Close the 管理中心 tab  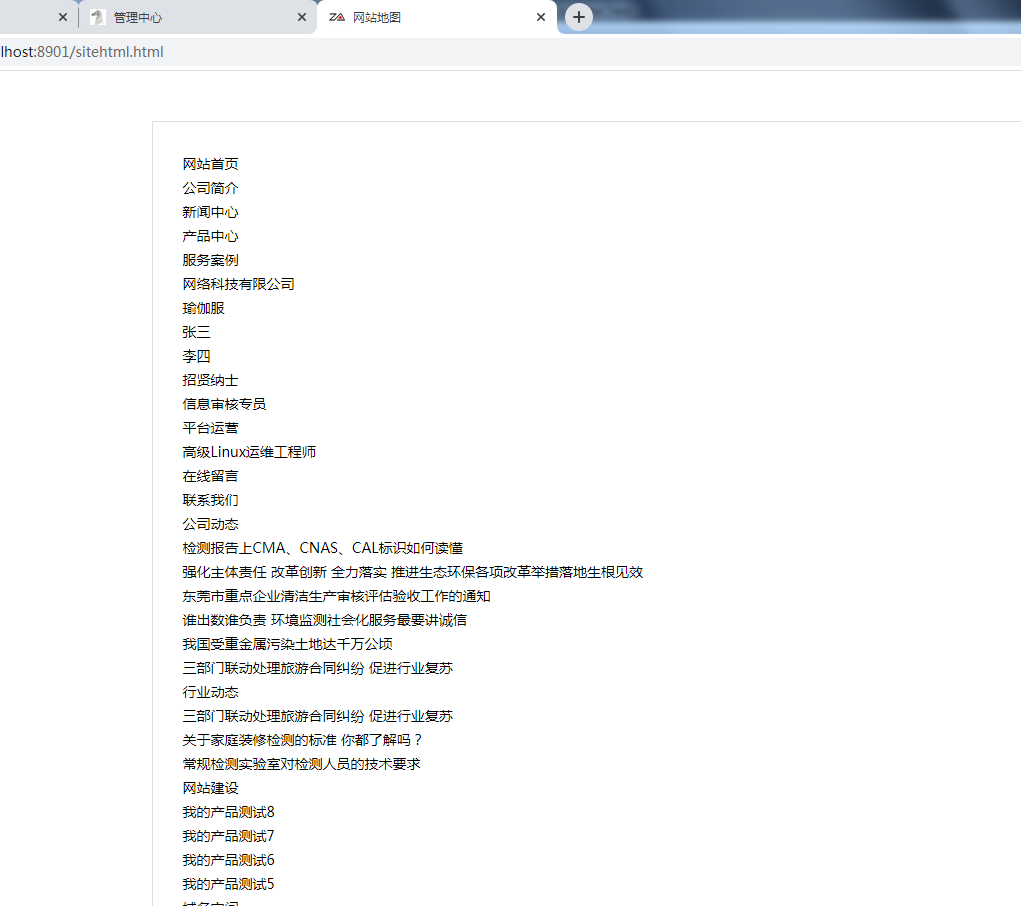pyautogui.click(x=302, y=16)
